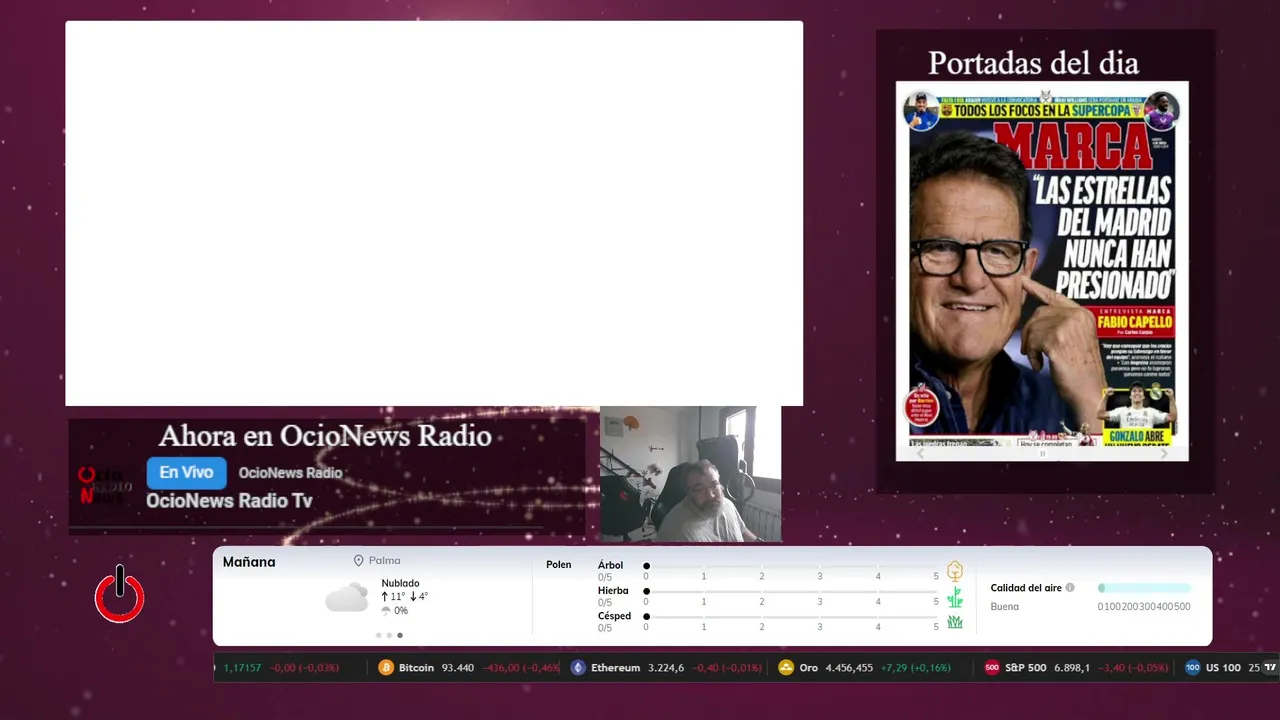Click the green Hierba plant icon

coord(955,597)
